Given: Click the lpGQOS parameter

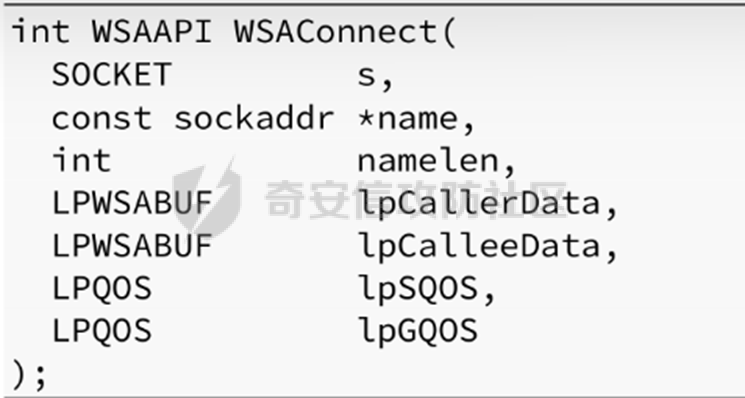Looking at the screenshot, I should tap(418, 333).
